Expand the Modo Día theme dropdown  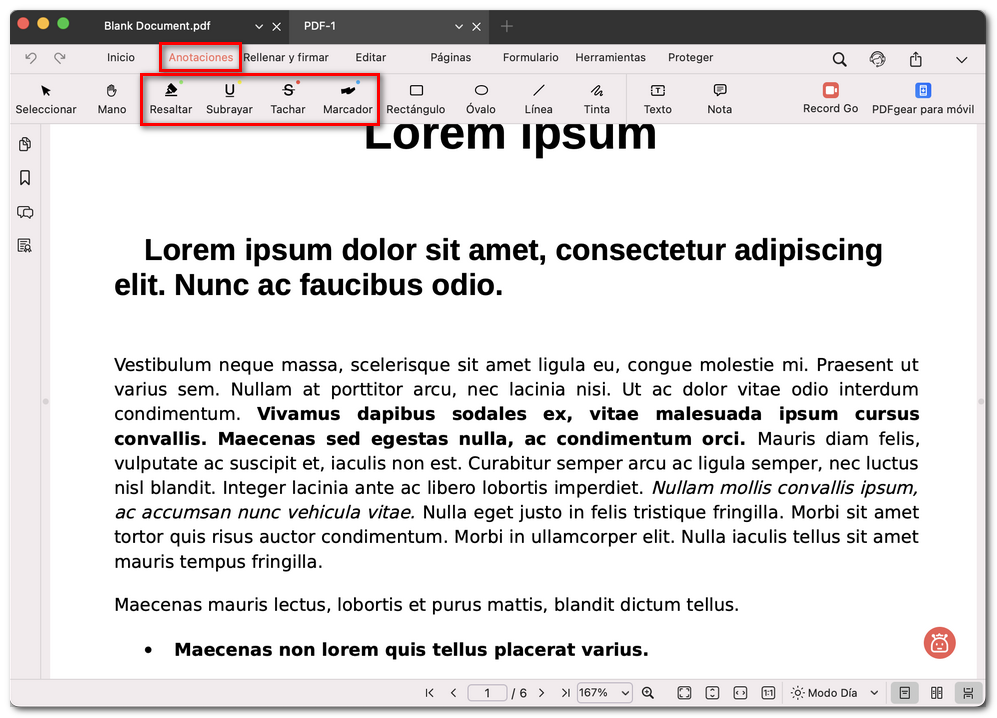pos(836,693)
